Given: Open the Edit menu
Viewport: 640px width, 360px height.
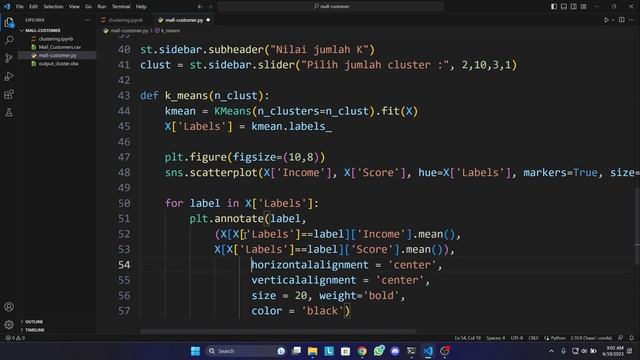Looking at the screenshot, I should pos(33,7).
